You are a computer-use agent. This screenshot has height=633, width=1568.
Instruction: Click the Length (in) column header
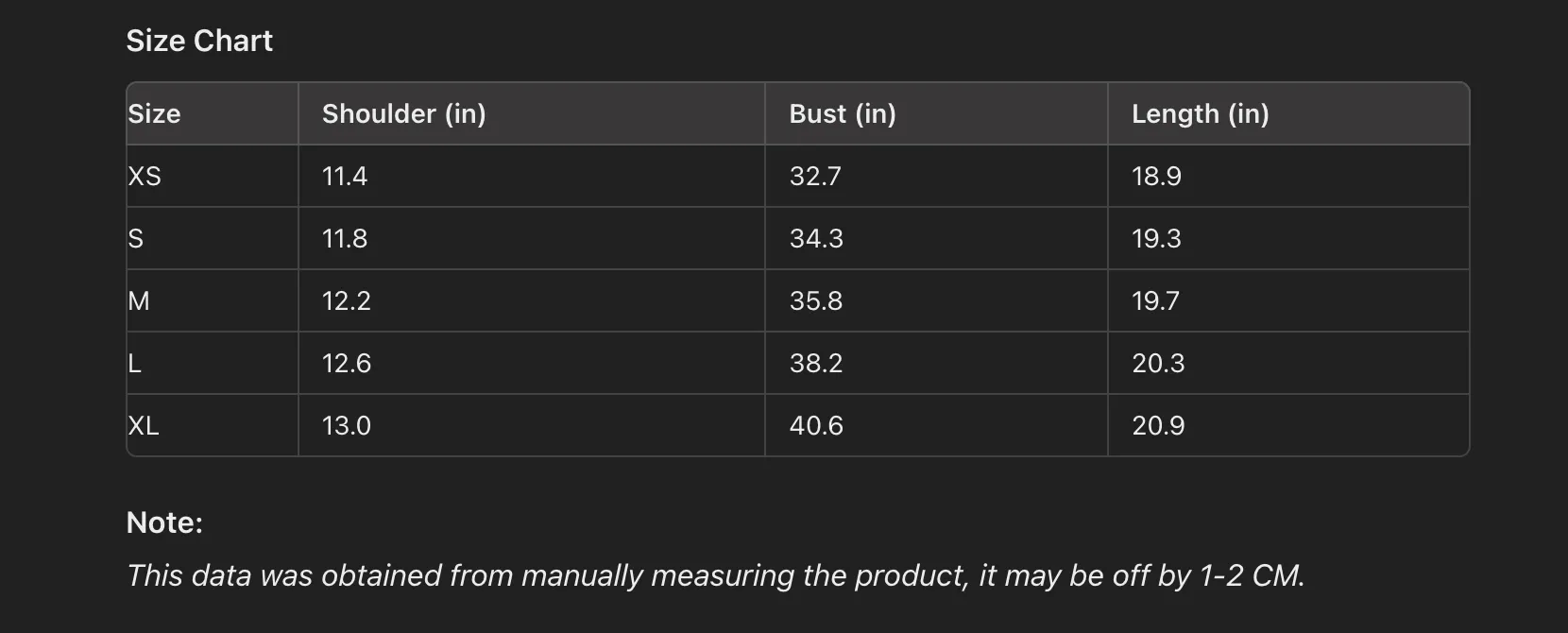1201,113
